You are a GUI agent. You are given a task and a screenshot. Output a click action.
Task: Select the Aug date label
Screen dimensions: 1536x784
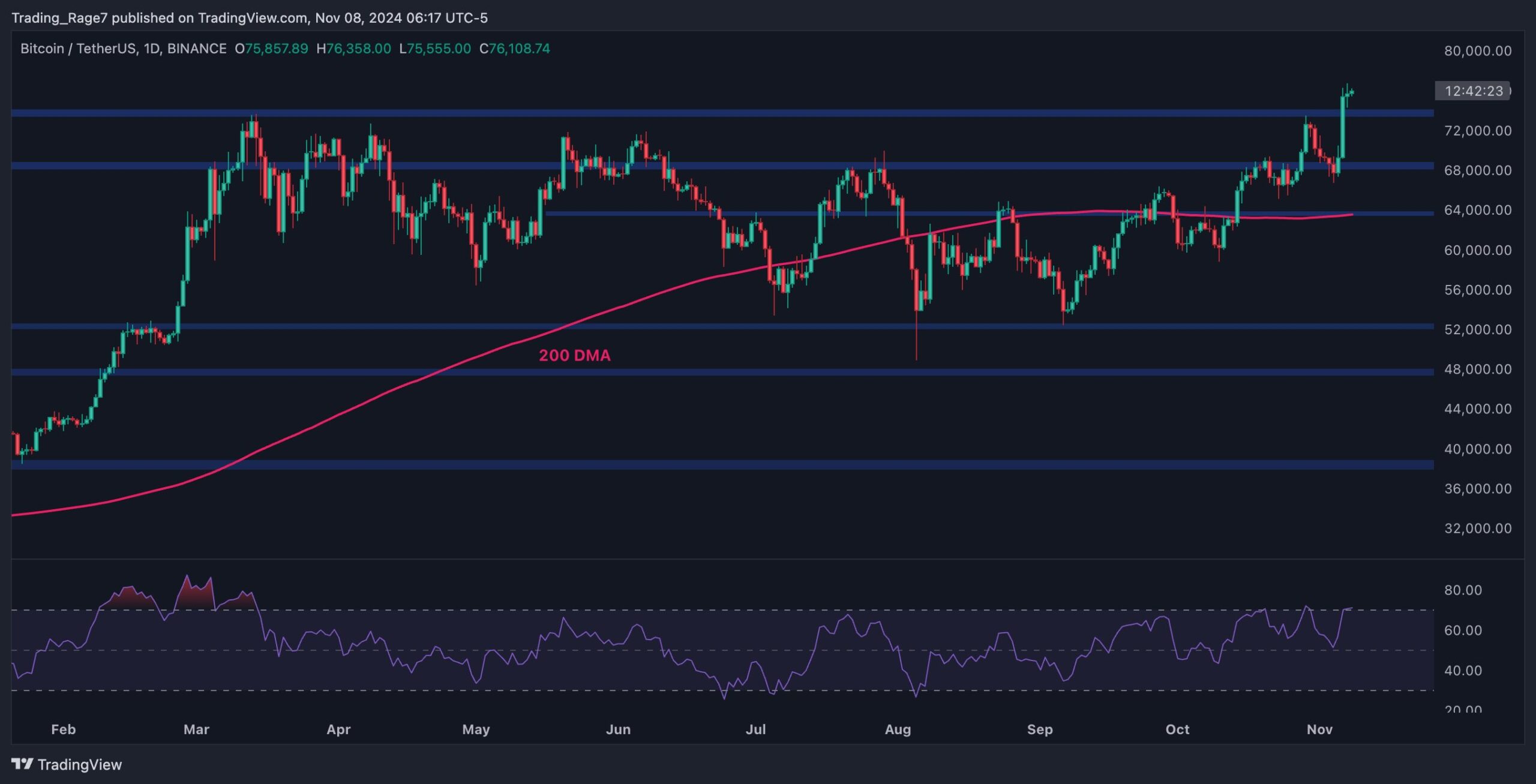(898, 729)
